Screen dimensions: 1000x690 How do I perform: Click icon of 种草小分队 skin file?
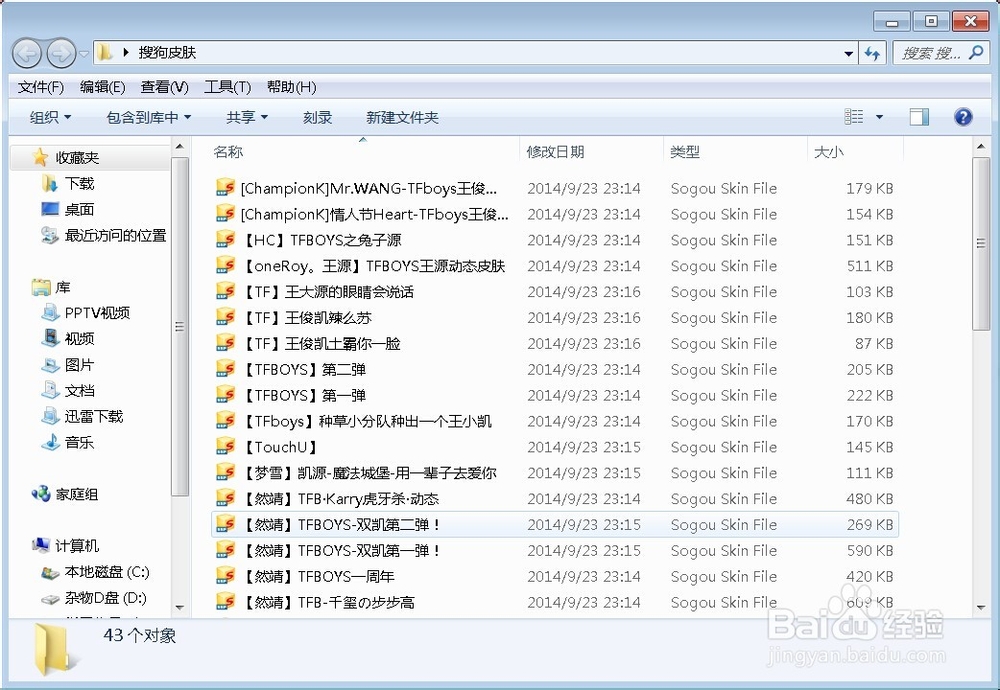tap(226, 421)
